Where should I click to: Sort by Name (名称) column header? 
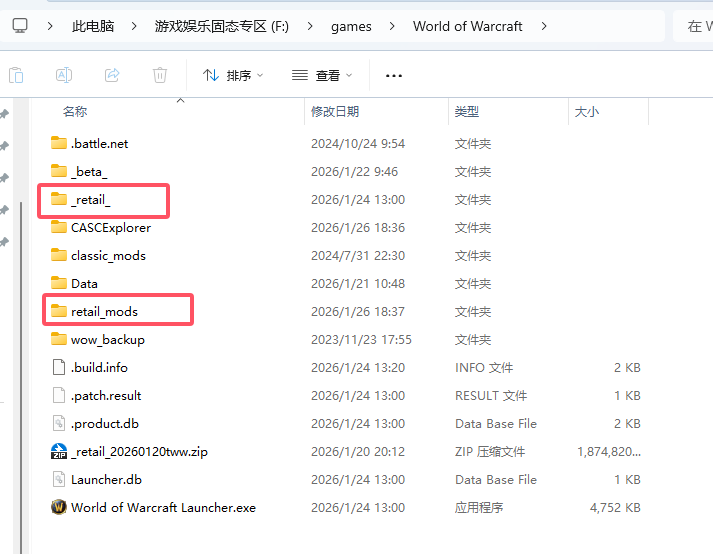[75, 112]
